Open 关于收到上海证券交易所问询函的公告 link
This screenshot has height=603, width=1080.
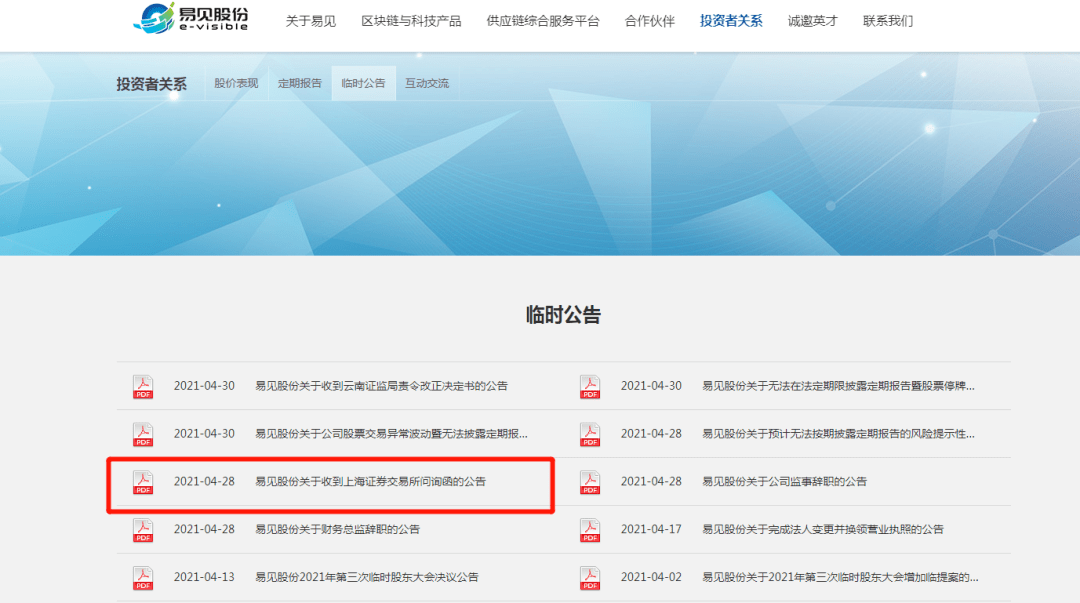(371, 481)
